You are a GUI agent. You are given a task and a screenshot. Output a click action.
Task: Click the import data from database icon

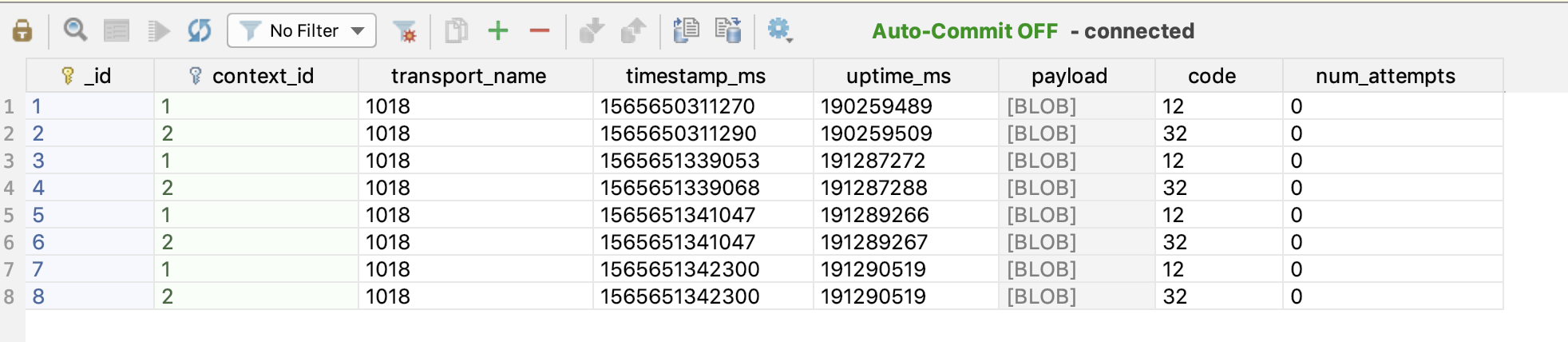(685, 30)
